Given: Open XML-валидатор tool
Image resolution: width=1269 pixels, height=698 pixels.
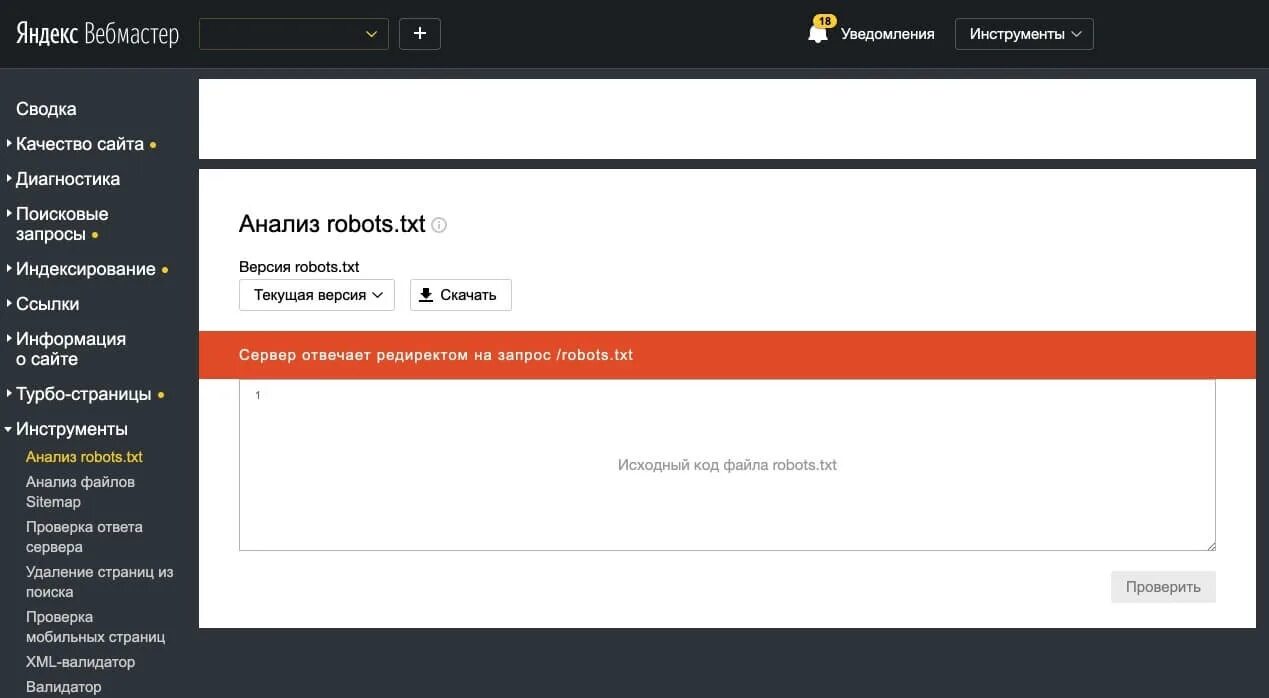Looking at the screenshot, I should click(80, 662).
